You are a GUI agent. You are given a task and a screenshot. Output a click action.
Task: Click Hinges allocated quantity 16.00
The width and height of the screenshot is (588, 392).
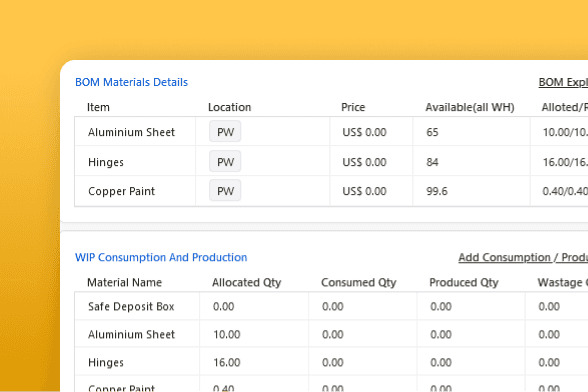226,362
